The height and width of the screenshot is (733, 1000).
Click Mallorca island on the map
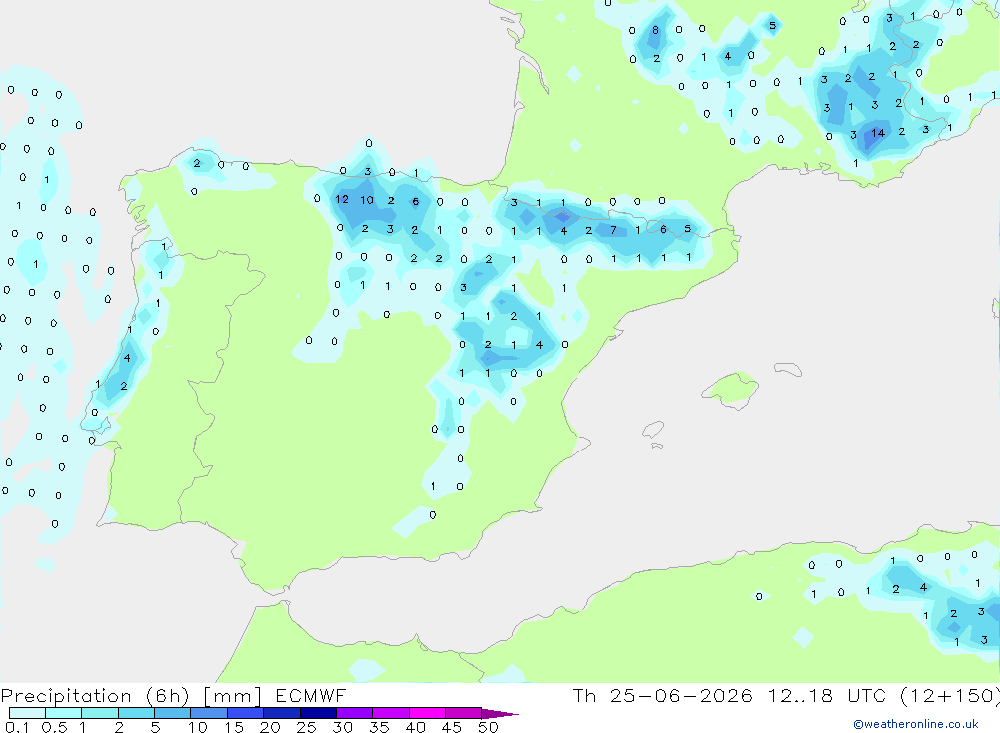[x=731, y=389]
